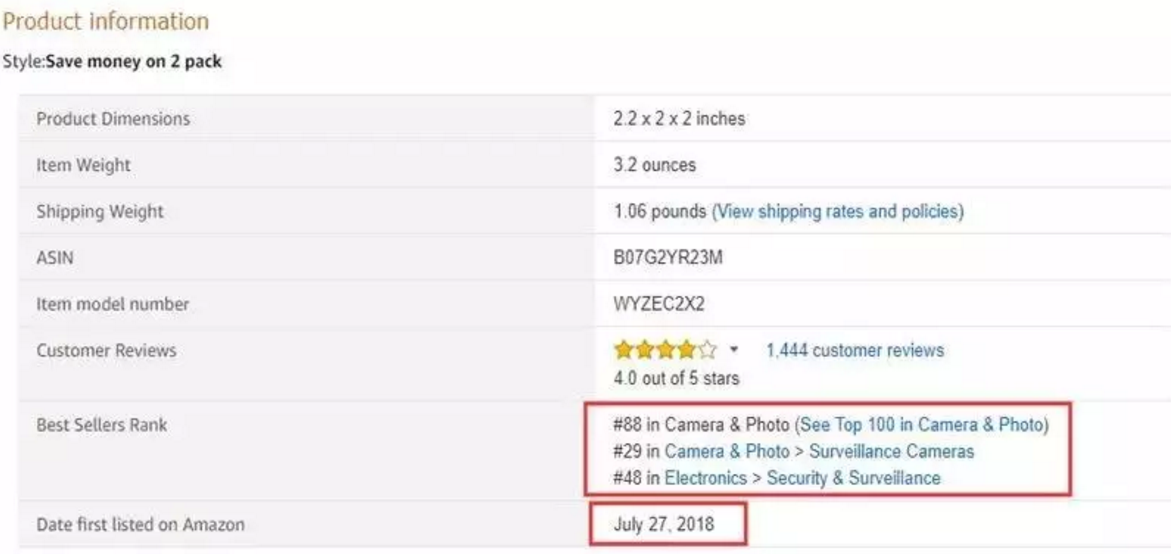Click the star rating icons
Image resolution: width=1171 pixels, height=554 pixels.
[x=665, y=350]
